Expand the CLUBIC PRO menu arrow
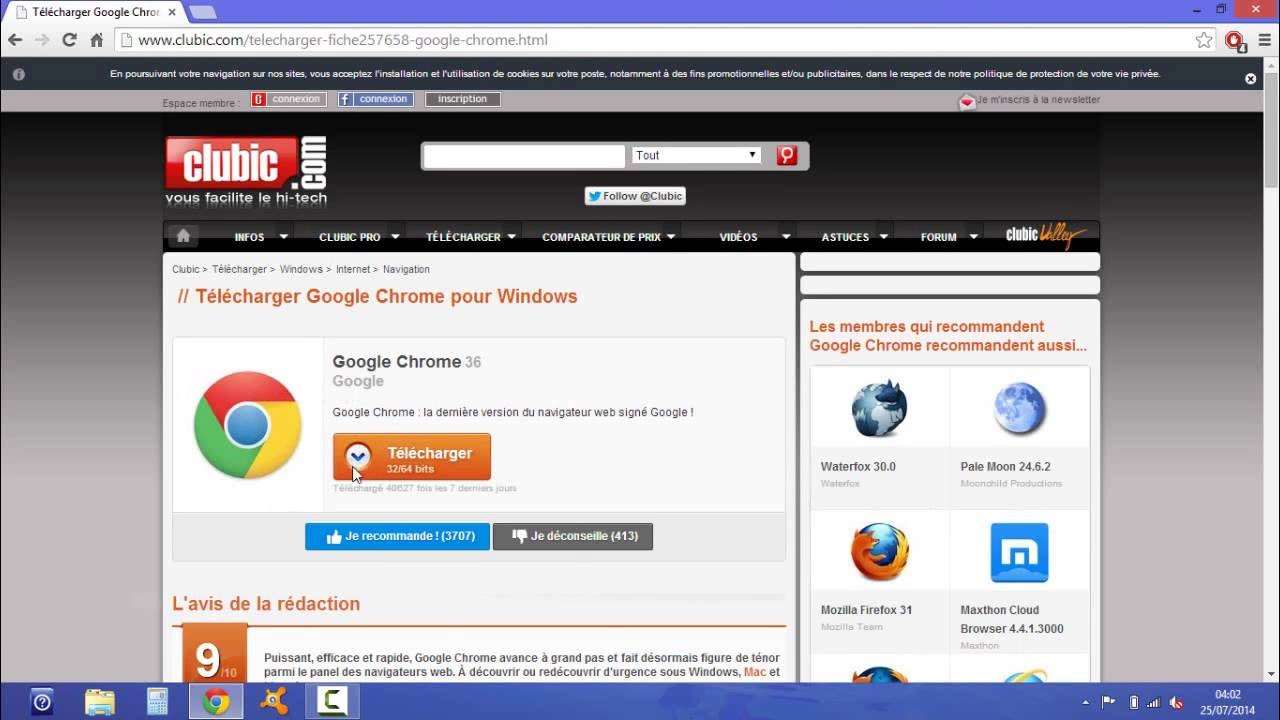The width and height of the screenshot is (1280, 720). pos(395,237)
